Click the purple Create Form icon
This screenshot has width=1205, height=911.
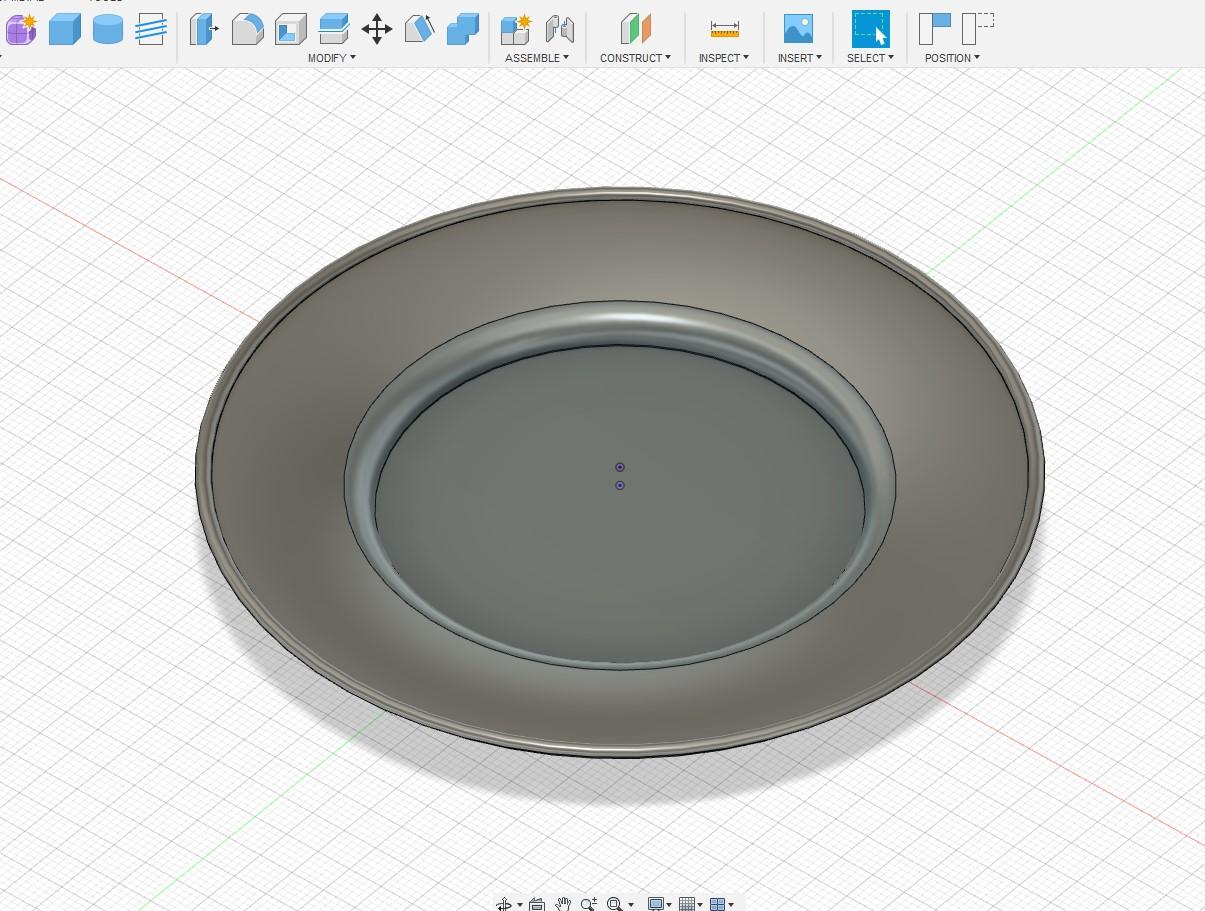[x=21, y=29]
